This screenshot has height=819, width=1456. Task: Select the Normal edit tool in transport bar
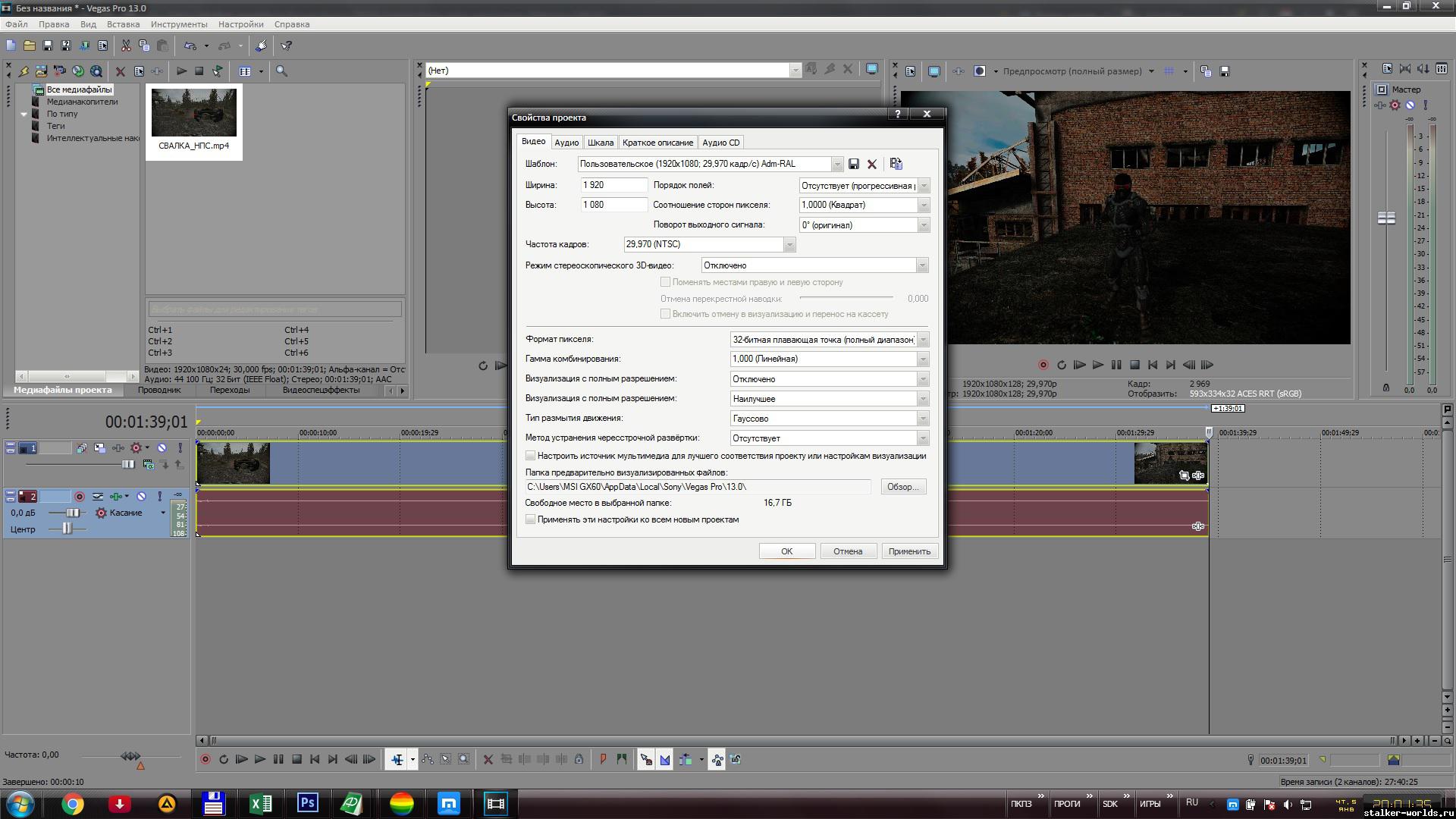pyautogui.click(x=397, y=759)
